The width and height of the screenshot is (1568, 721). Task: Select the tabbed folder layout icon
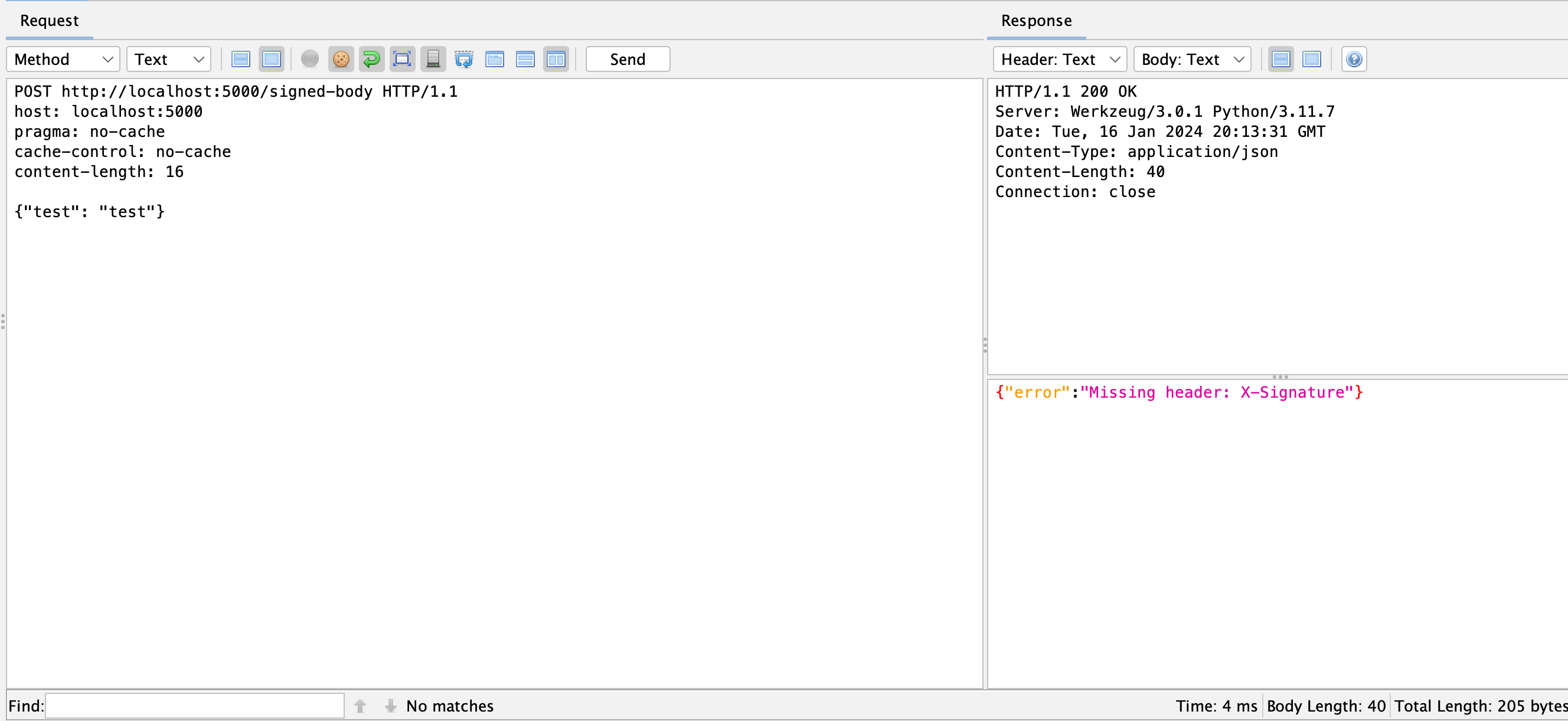(x=494, y=59)
